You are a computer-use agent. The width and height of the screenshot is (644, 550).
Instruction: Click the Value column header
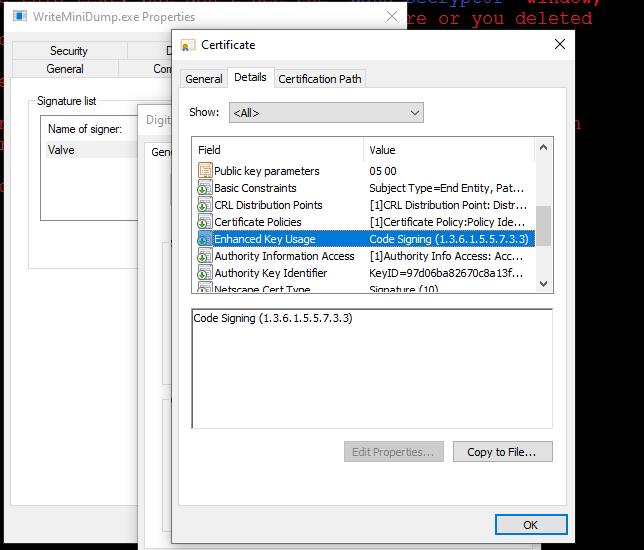[x=449, y=150]
